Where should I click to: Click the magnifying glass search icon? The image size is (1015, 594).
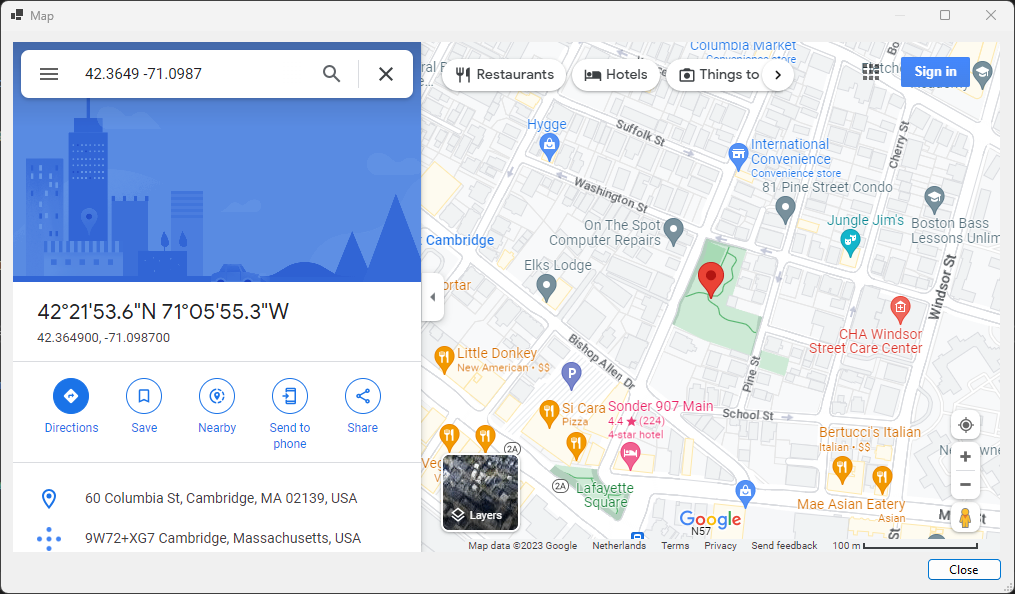pyautogui.click(x=331, y=73)
